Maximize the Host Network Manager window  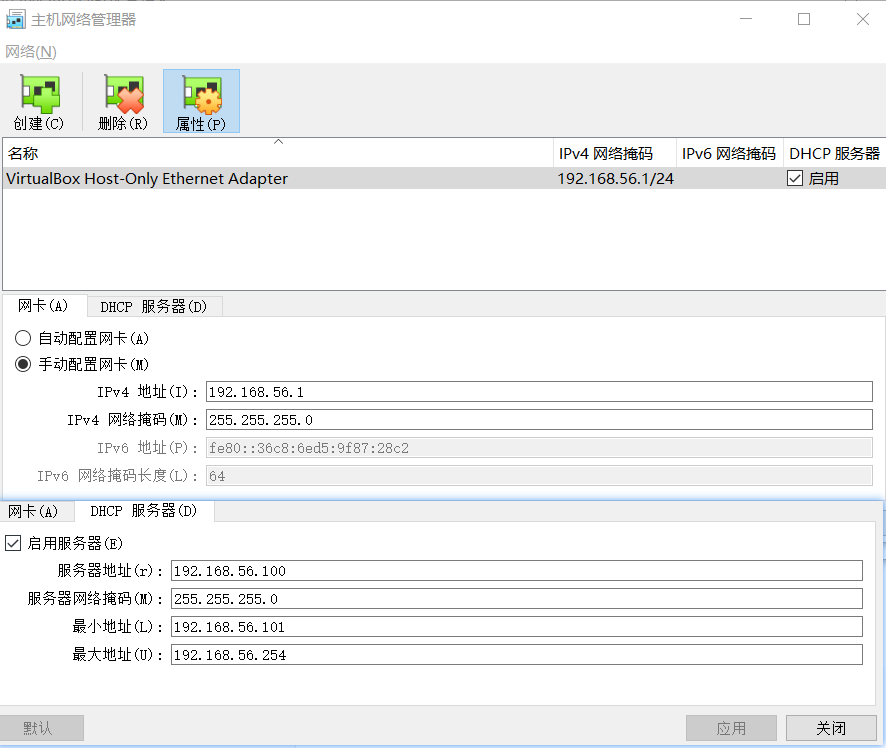click(804, 19)
